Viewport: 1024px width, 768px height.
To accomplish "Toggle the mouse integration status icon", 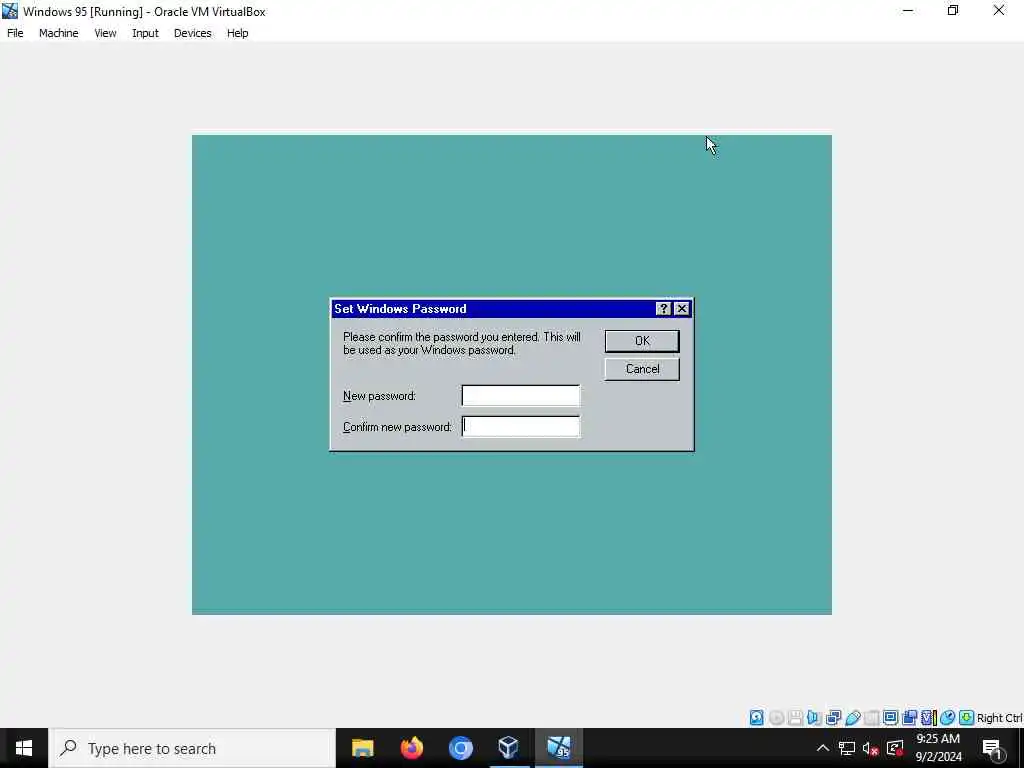I will click(x=948, y=718).
